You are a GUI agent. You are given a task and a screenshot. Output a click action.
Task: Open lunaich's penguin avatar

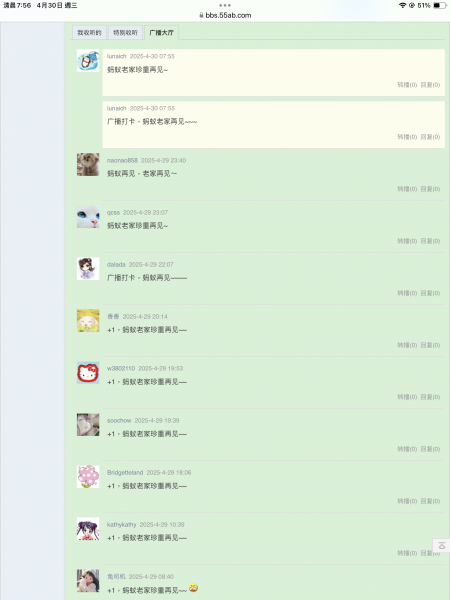click(88, 60)
